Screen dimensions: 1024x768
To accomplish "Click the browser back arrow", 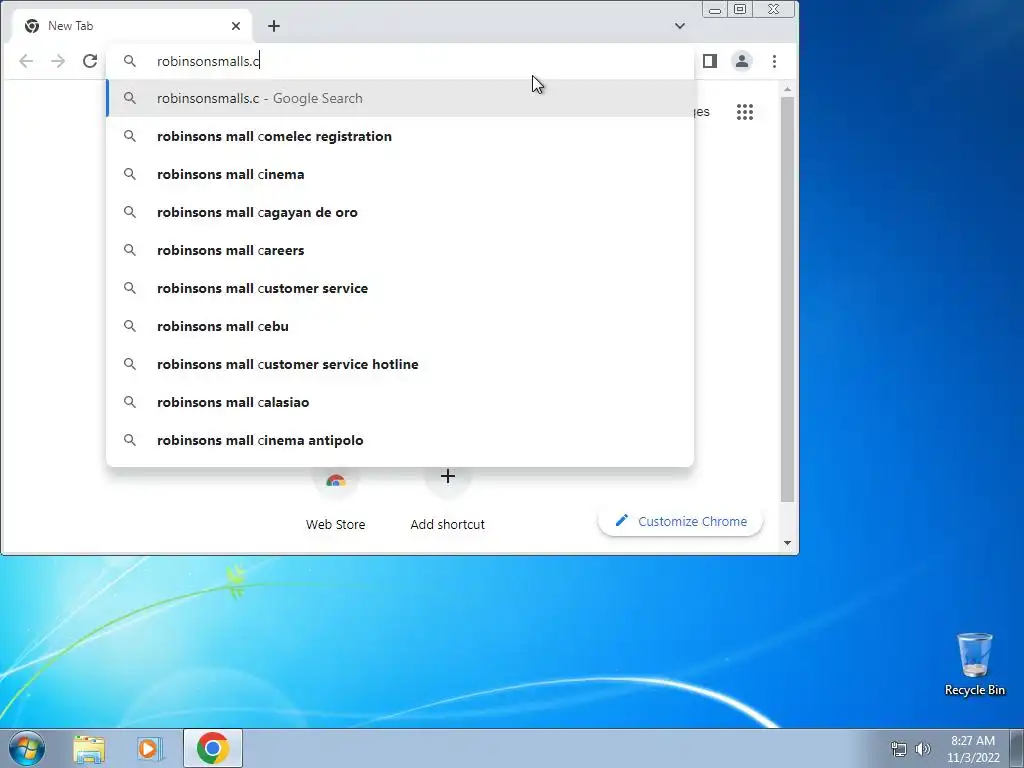I will [x=26, y=61].
